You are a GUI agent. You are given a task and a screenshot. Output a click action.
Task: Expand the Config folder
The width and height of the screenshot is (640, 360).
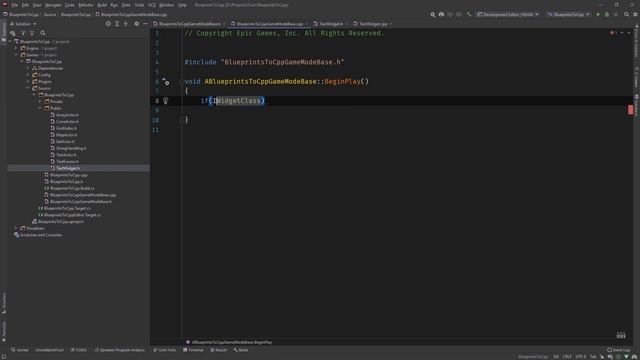click(28, 75)
